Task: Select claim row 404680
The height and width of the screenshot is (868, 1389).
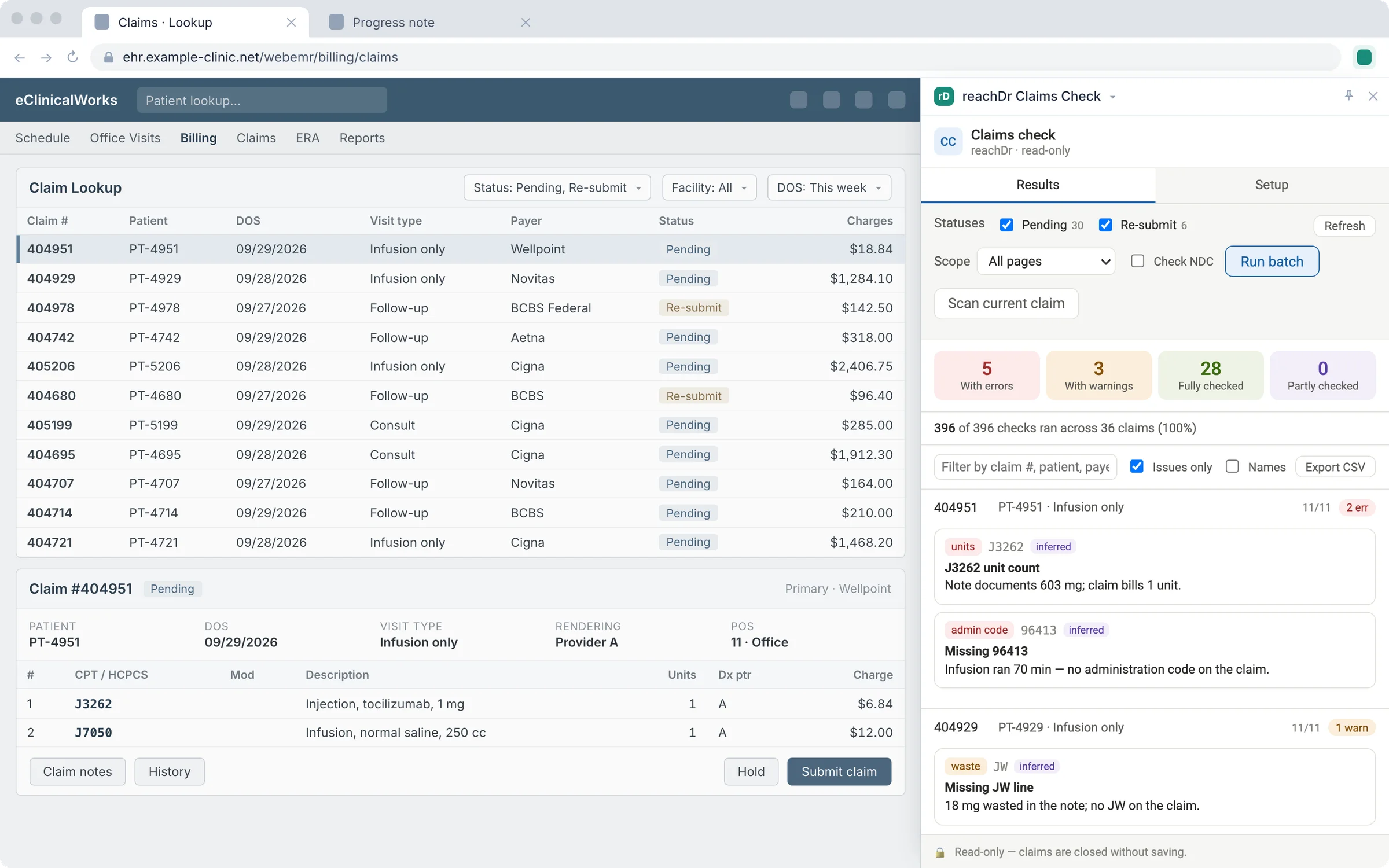Action: 460,396
